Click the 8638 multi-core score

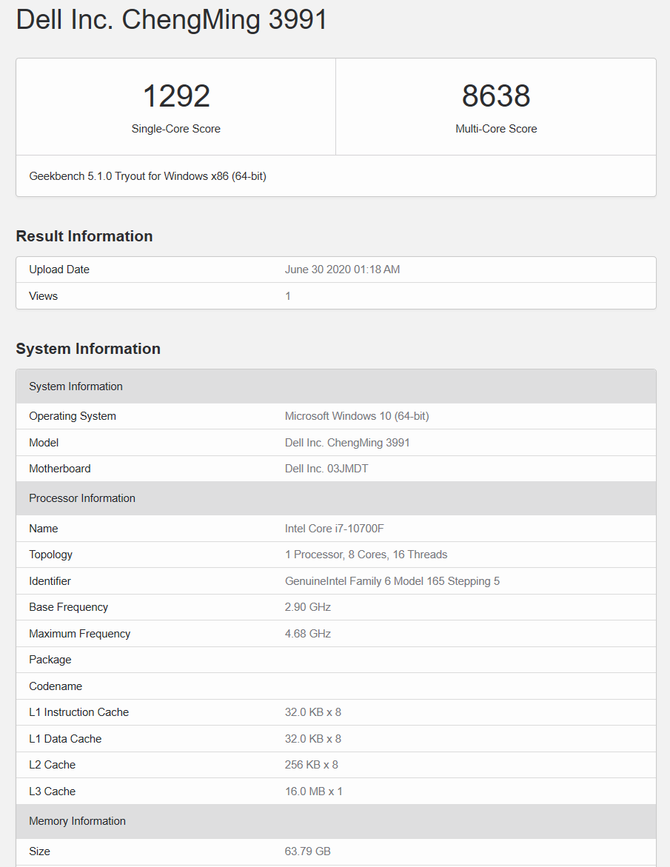click(x=496, y=96)
